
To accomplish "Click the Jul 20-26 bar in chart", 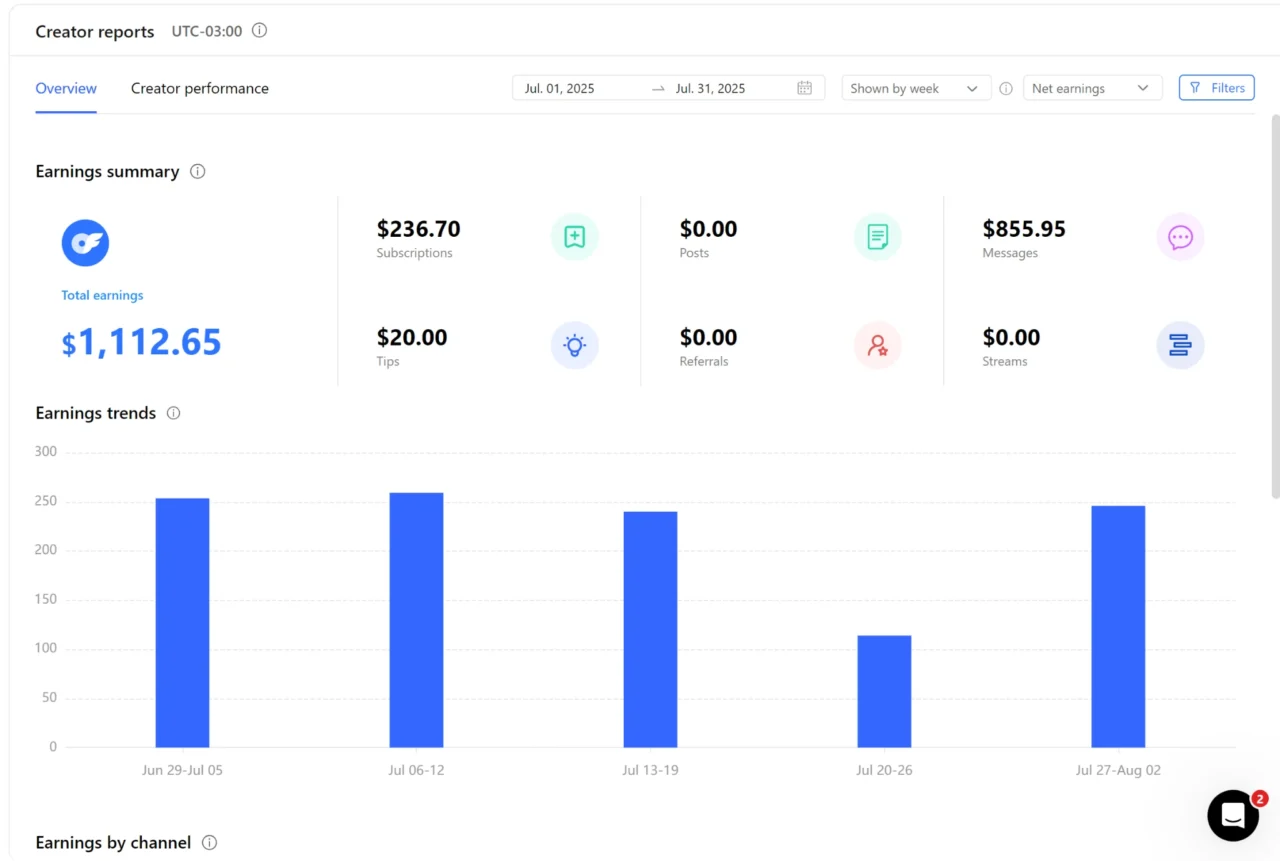I will pyautogui.click(x=884, y=691).
